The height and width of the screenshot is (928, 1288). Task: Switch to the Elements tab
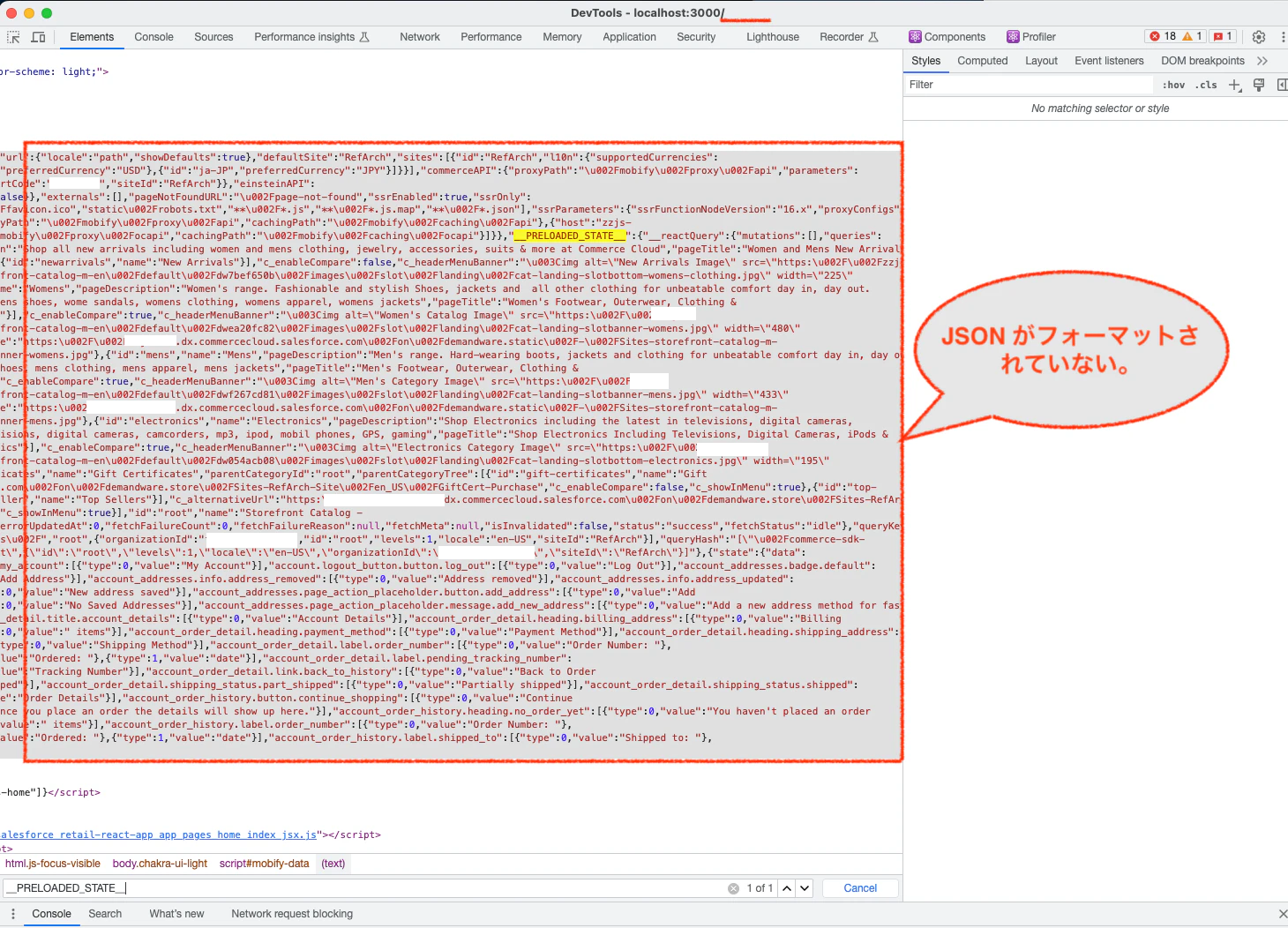click(92, 37)
